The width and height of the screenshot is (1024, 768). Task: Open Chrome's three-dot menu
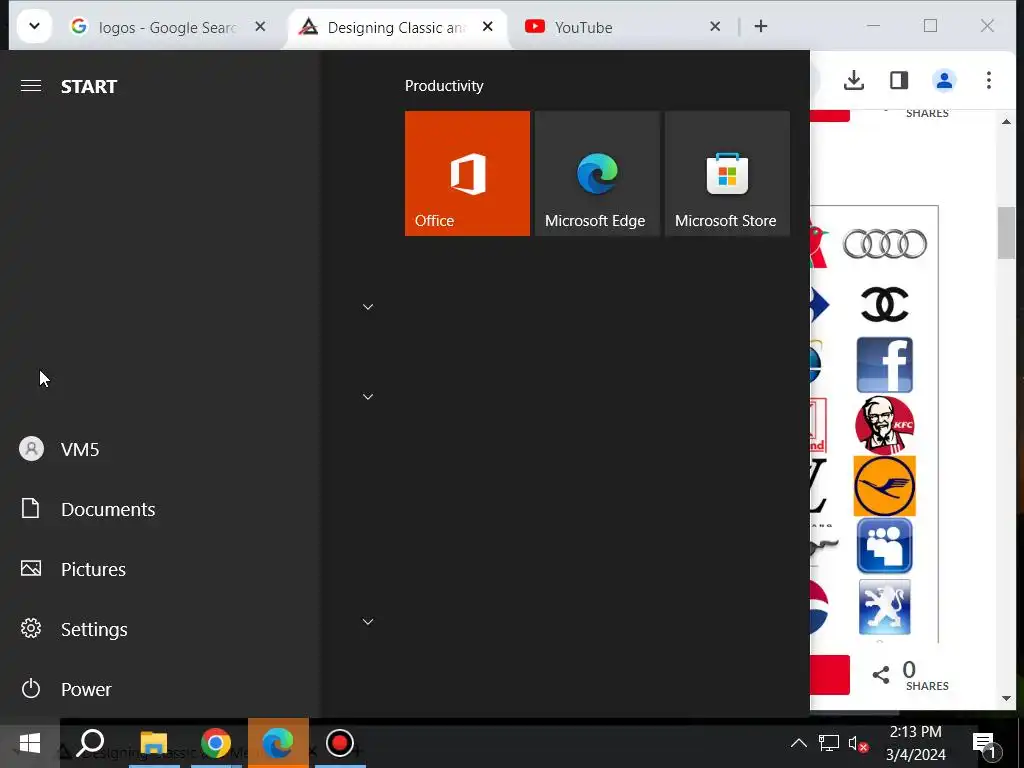pyautogui.click(x=989, y=80)
